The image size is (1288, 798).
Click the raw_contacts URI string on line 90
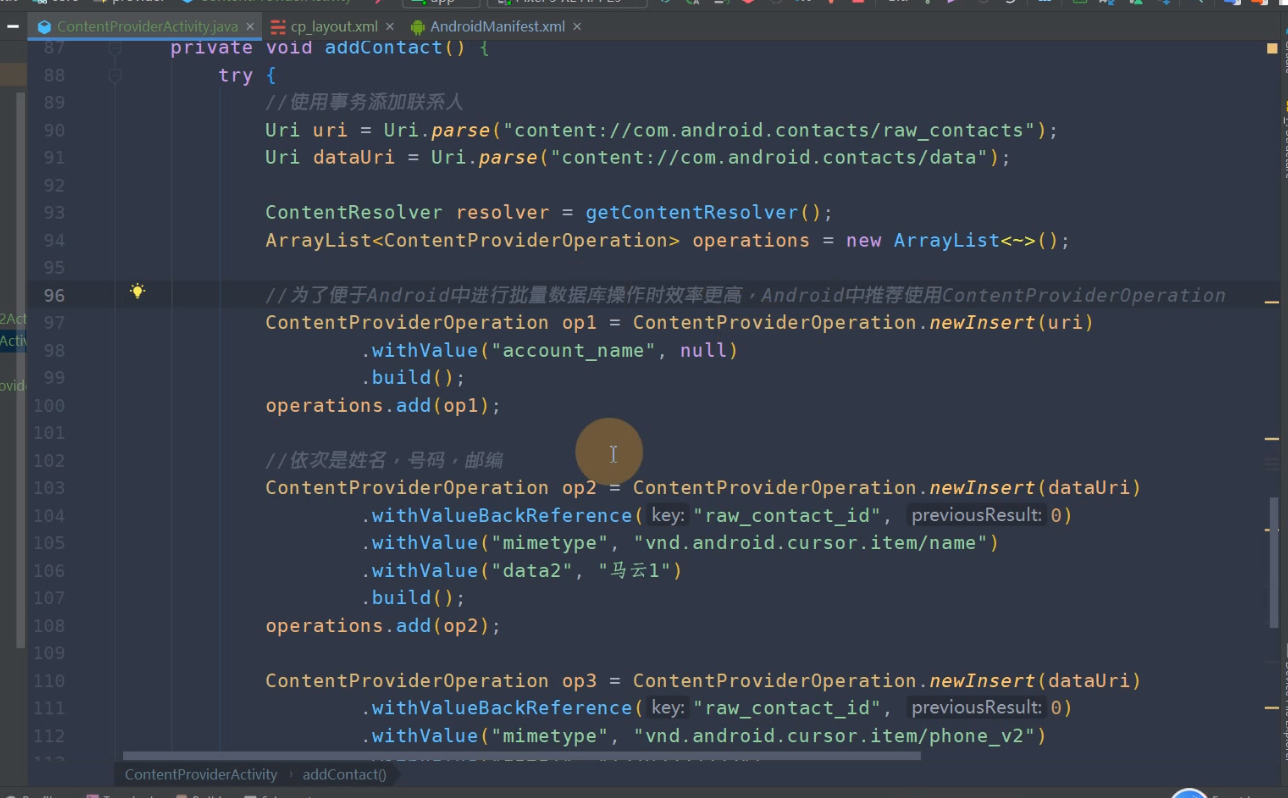(x=770, y=130)
